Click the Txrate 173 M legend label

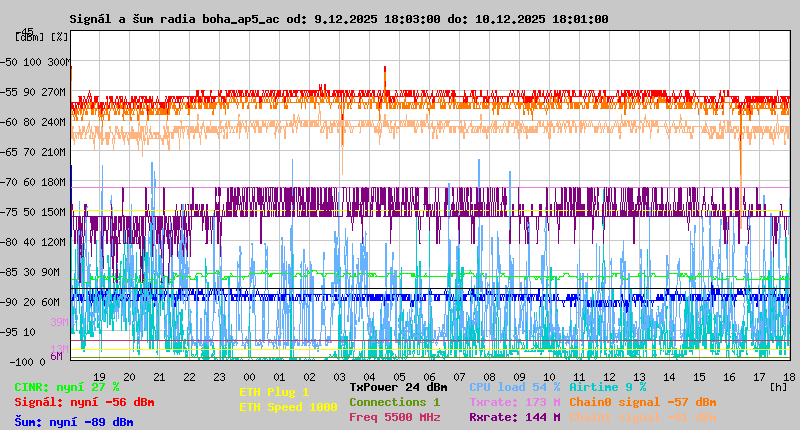[x=514, y=402]
